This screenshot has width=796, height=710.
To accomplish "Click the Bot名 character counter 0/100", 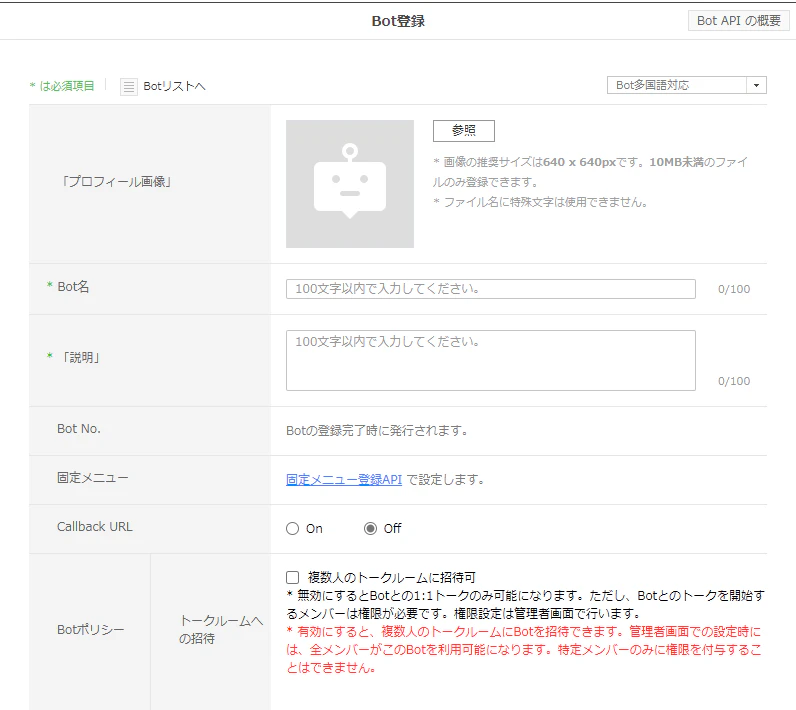I will tap(734, 289).
